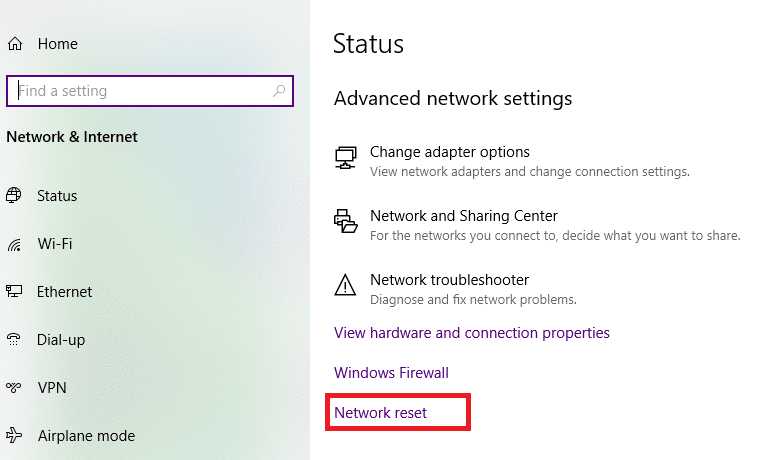This screenshot has height=460, width=774.
Task: Click the Dial-up connection icon
Action: [15, 340]
